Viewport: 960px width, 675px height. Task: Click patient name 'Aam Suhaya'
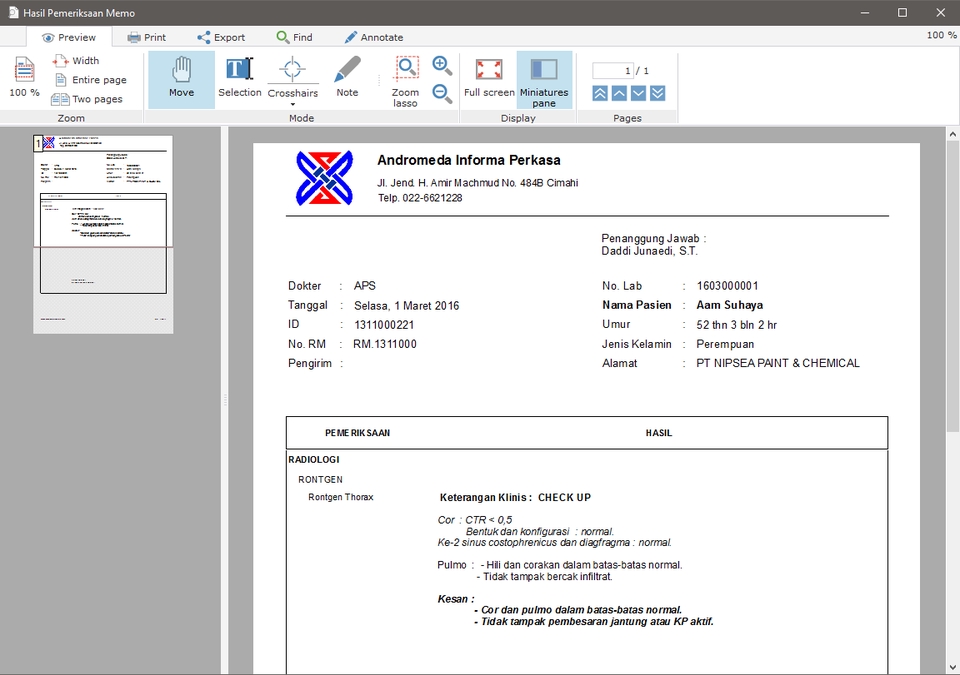tap(729, 305)
